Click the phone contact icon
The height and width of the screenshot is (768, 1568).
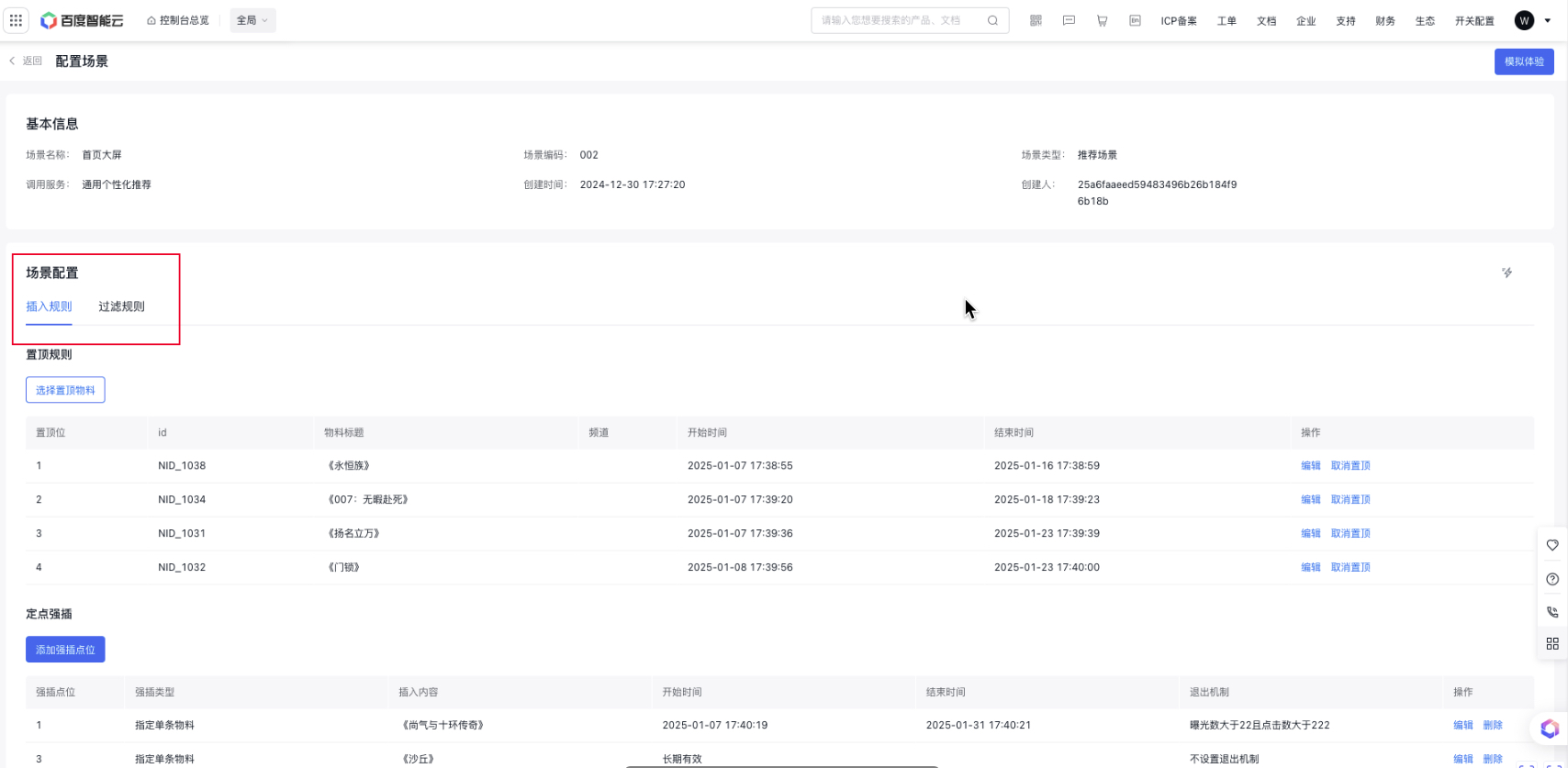(x=1552, y=612)
